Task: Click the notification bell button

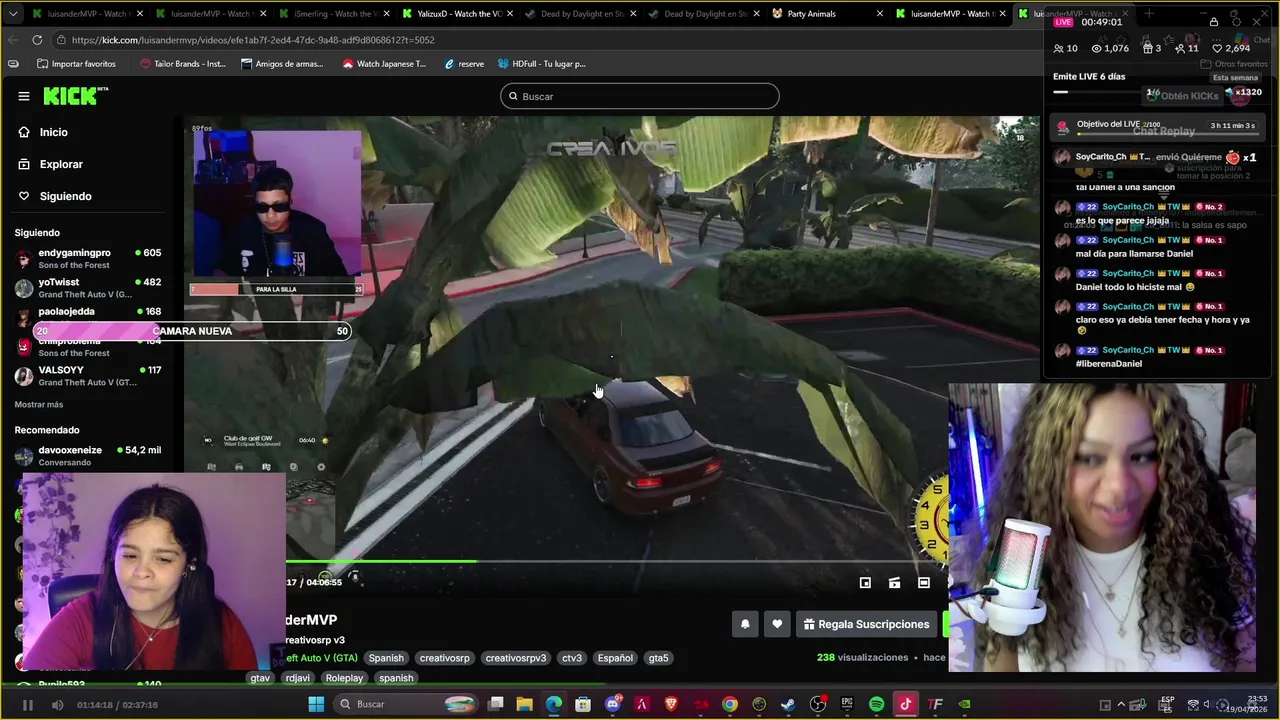Action: pyautogui.click(x=745, y=624)
